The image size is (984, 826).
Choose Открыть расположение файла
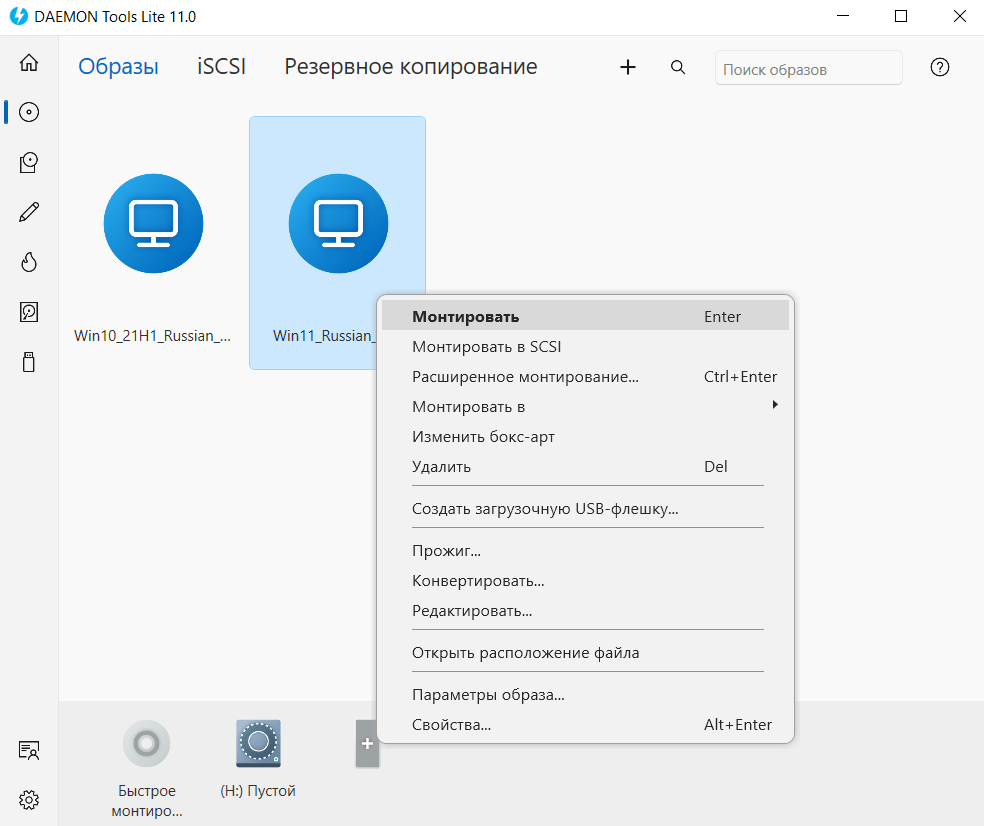[x=585, y=653]
